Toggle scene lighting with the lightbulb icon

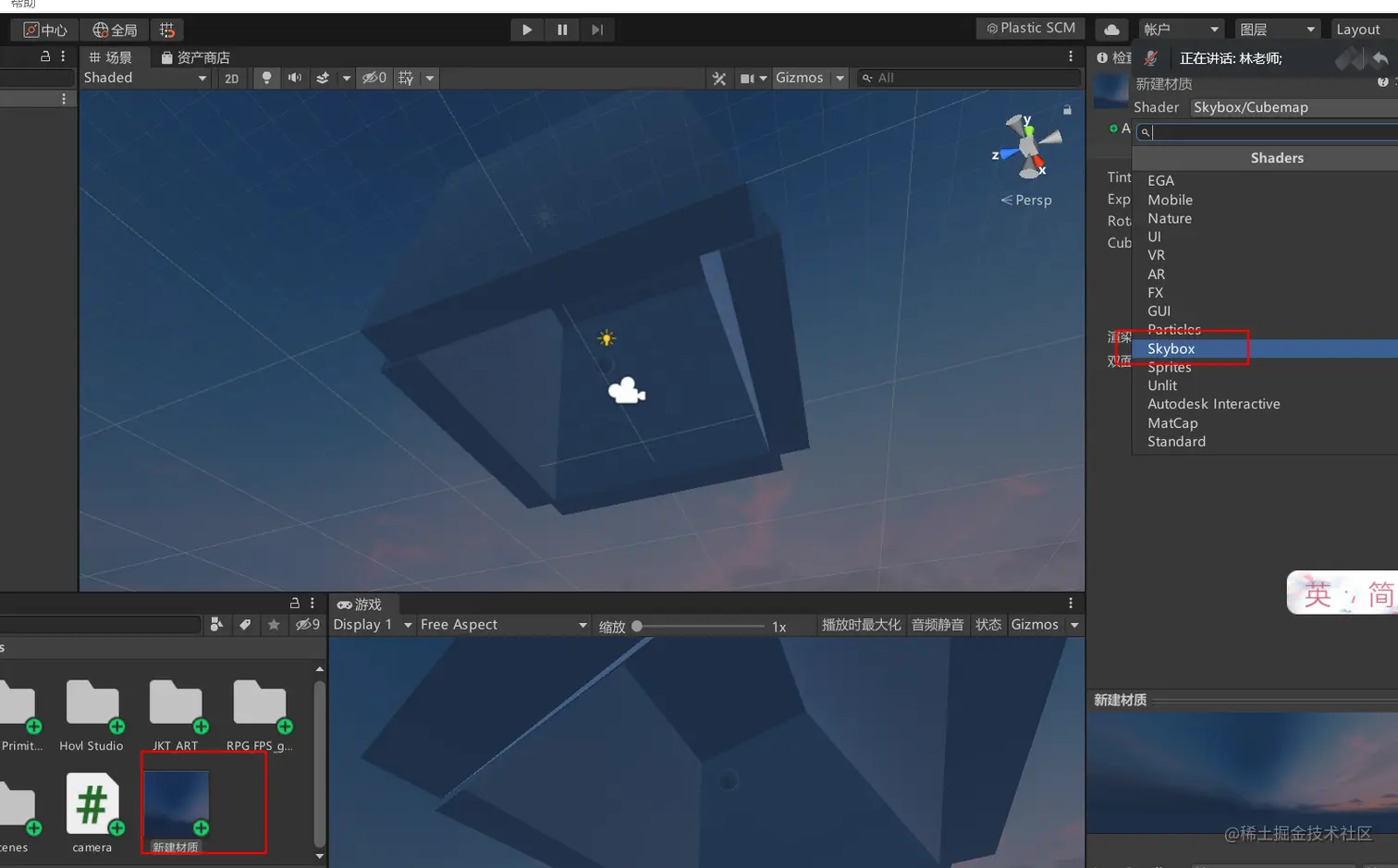(266, 78)
